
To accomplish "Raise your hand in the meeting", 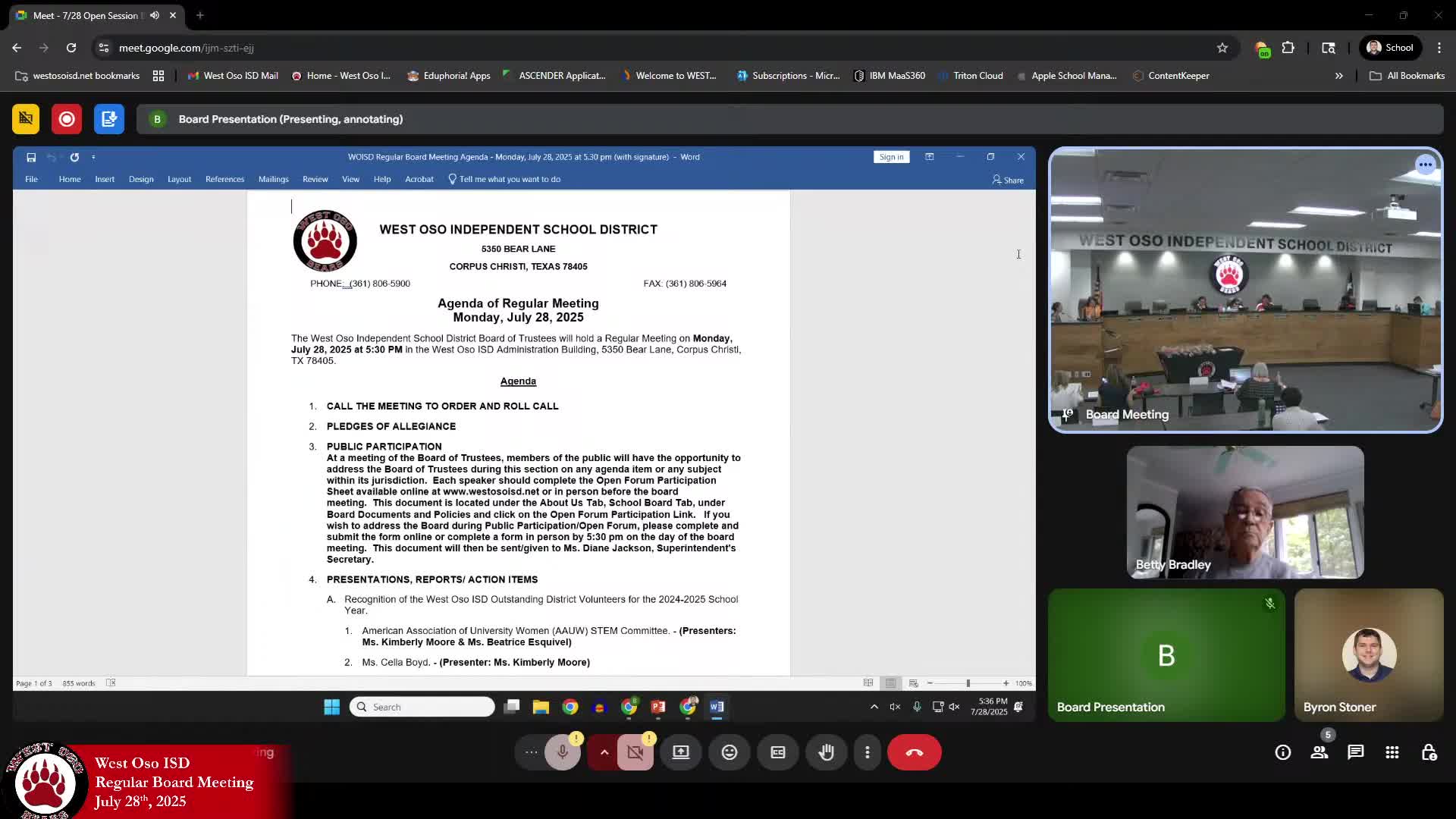I will coord(827,752).
